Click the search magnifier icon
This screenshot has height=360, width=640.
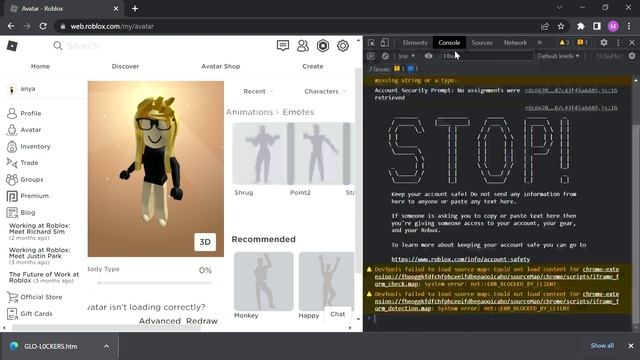[58, 46]
